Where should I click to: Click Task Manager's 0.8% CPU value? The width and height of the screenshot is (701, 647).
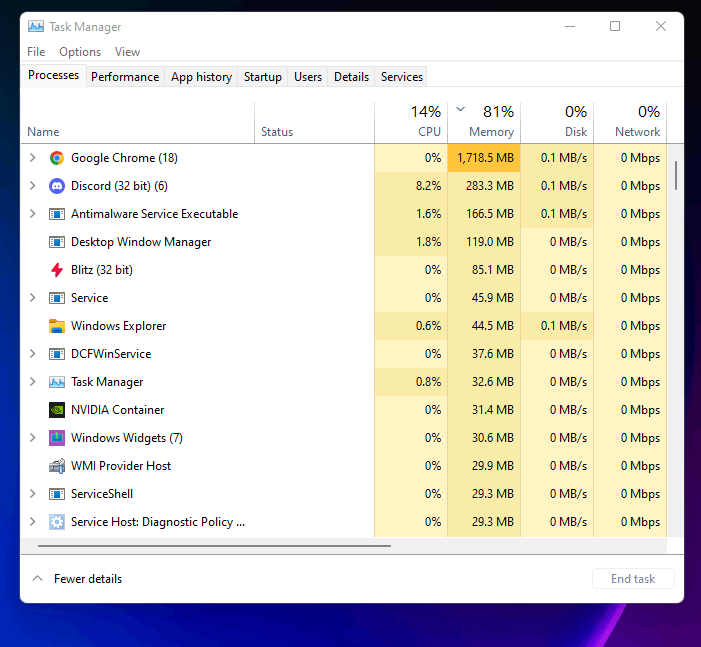pyautogui.click(x=428, y=382)
